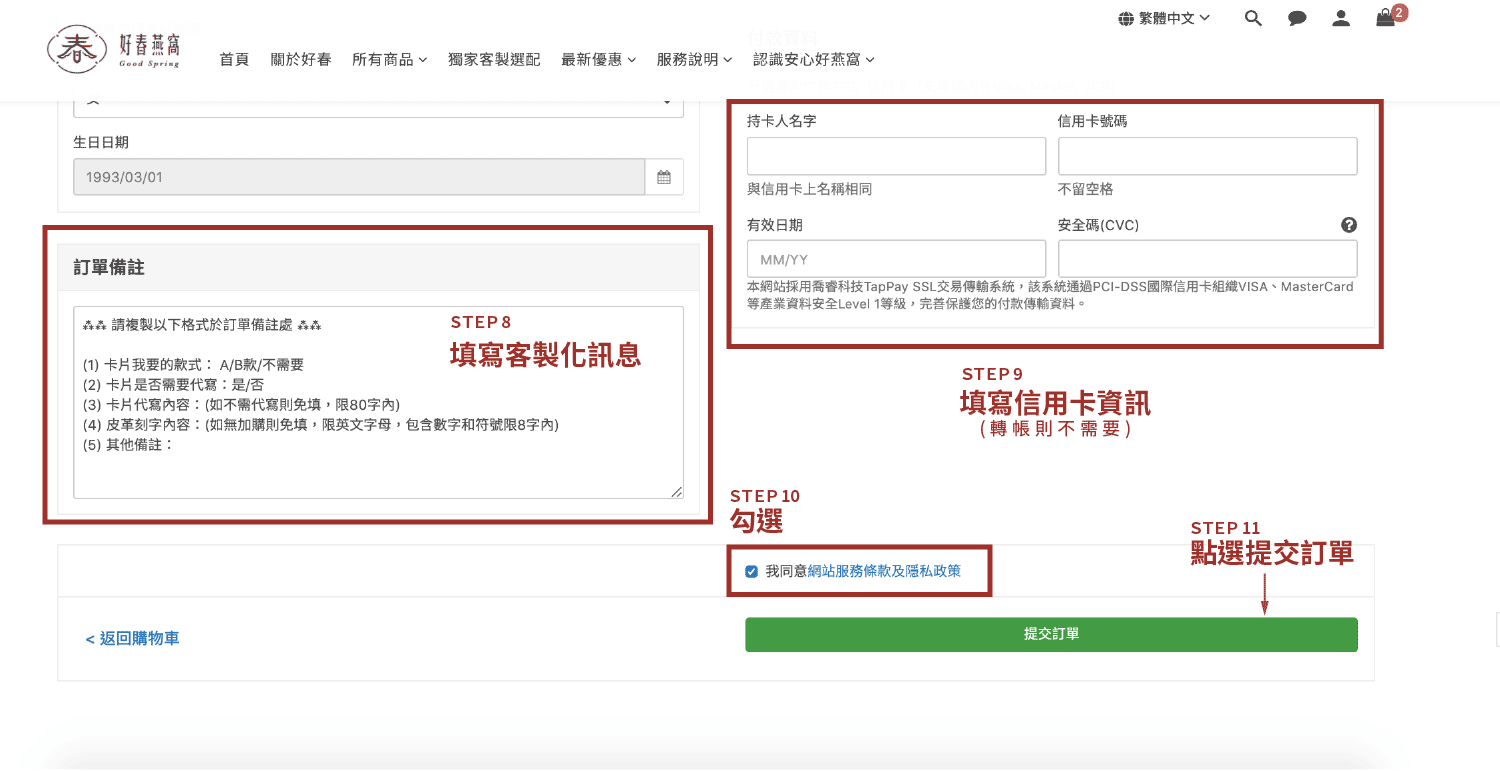The image size is (1500, 771).
Task: Expand the 所有商品 dropdown menu
Action: pyautogui.click(x=390, y=59)
